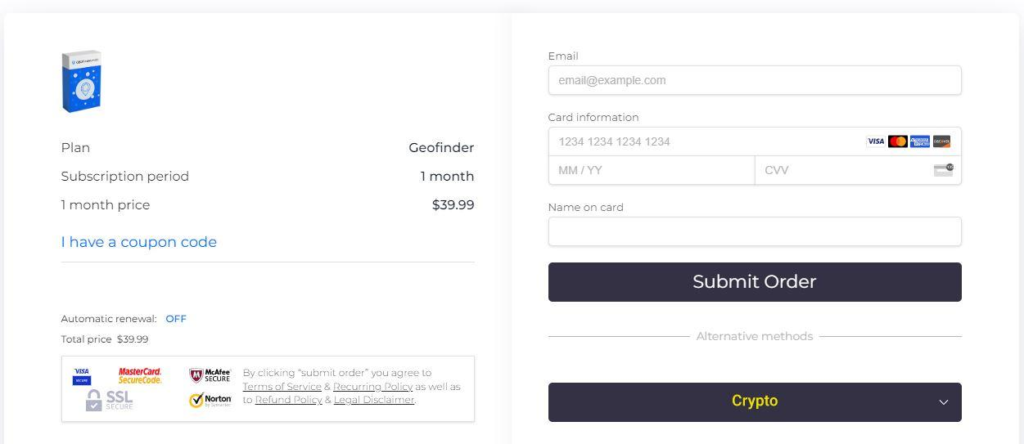The image size is (1024, 444).
Task: Click the Mastercard icon in card field
Action: pyautogui.click(x=898, y=142)
